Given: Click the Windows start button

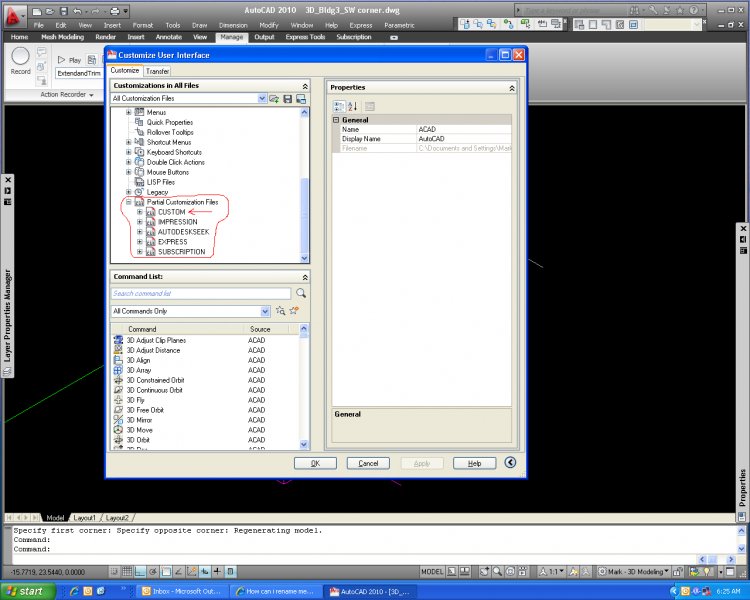Looking at the screenshot, I should click(27, 591).
